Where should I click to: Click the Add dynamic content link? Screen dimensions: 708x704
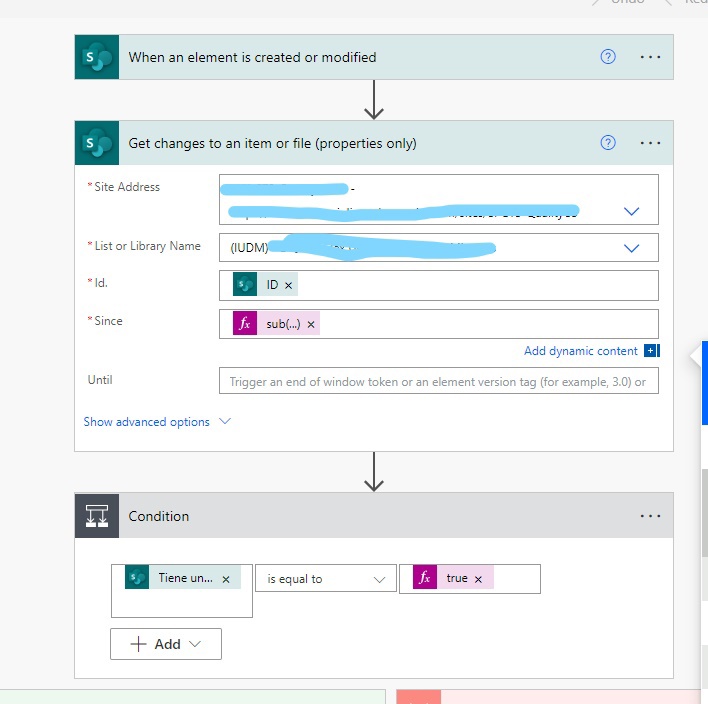(581, 351)
